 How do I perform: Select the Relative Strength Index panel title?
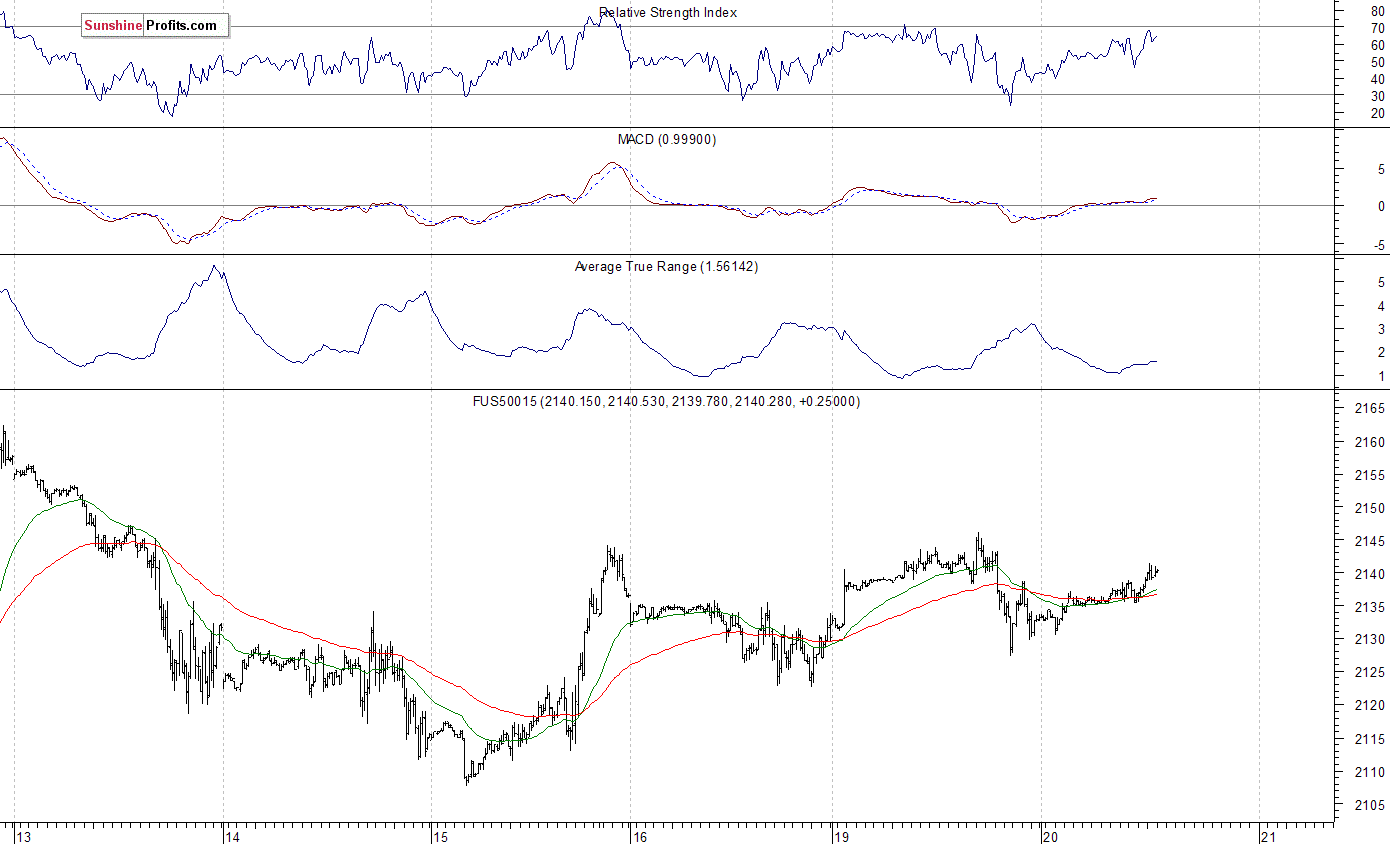point(668,13)
